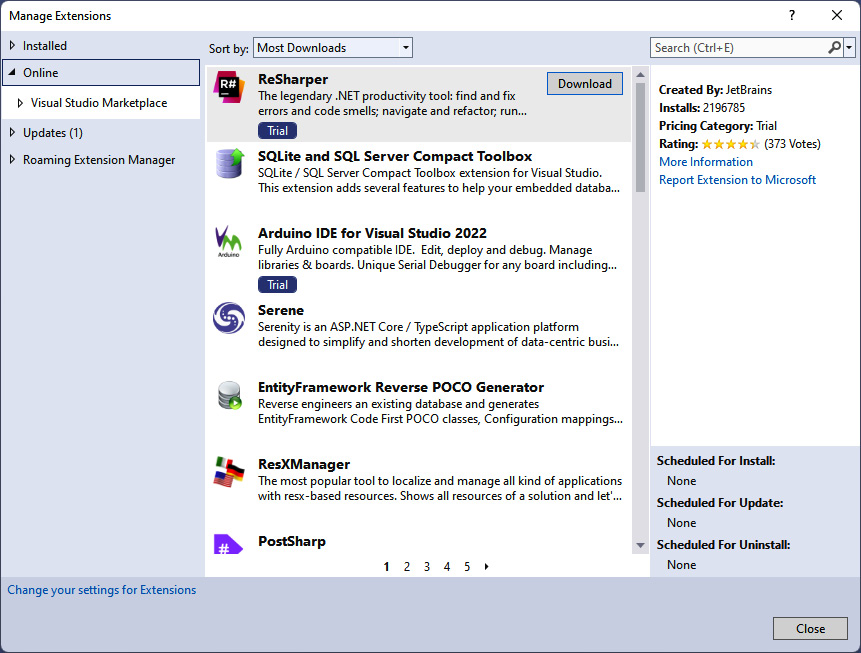Screen dimensions: 861x653
Task: Open Change your settings for Extensions link
Action: pos(102,590)
